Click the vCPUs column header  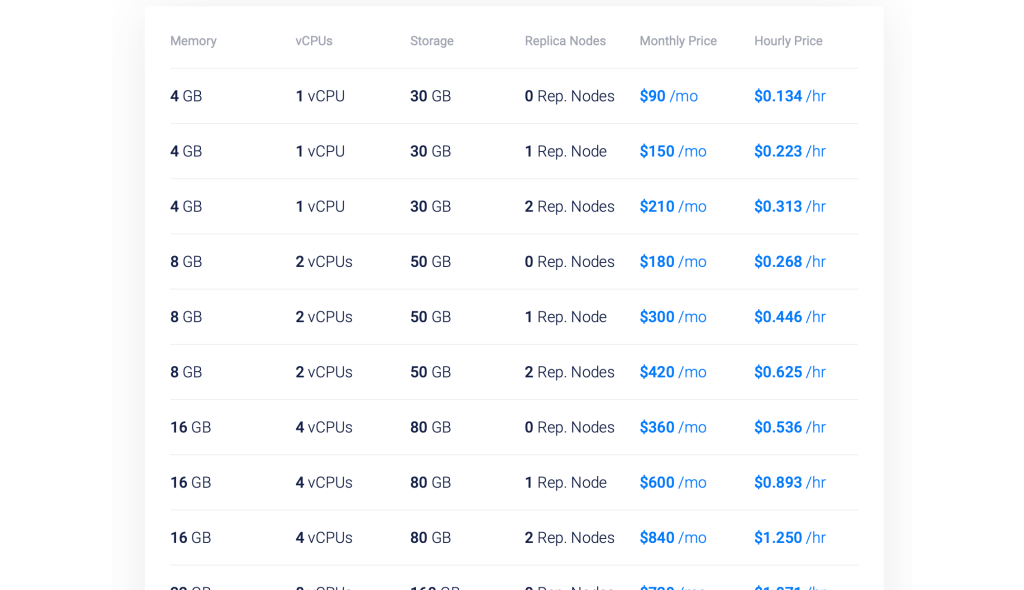[x=313, y=41]
